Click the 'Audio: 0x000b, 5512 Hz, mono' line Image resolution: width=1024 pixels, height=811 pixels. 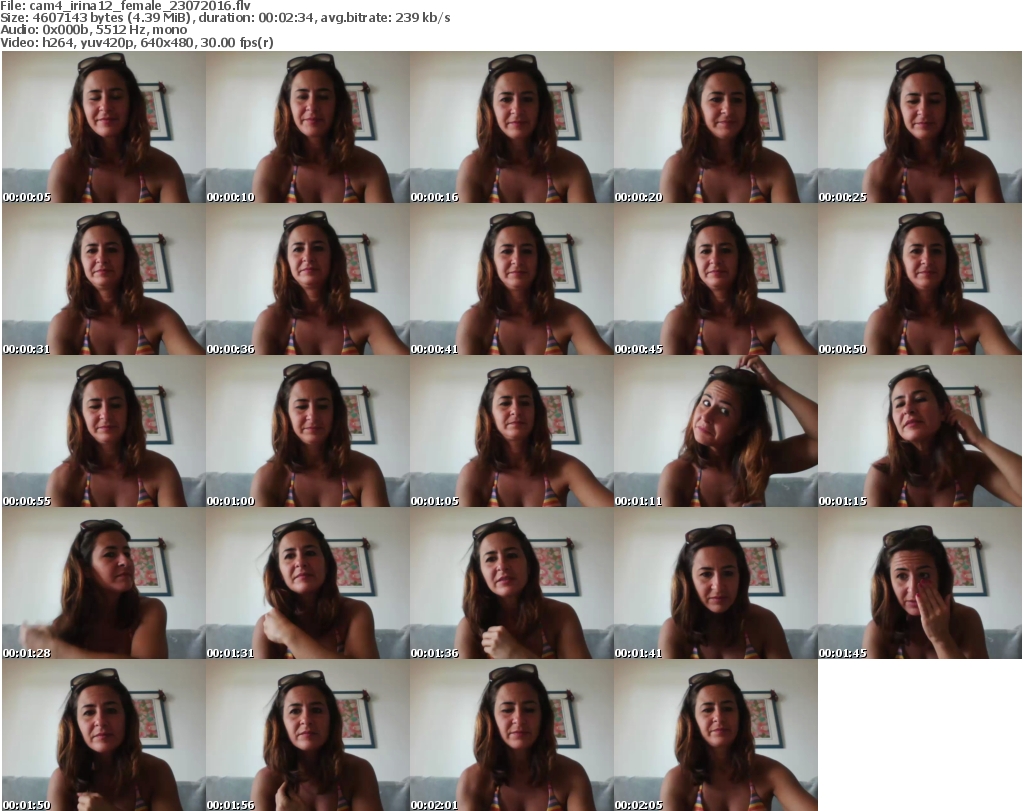94,30
